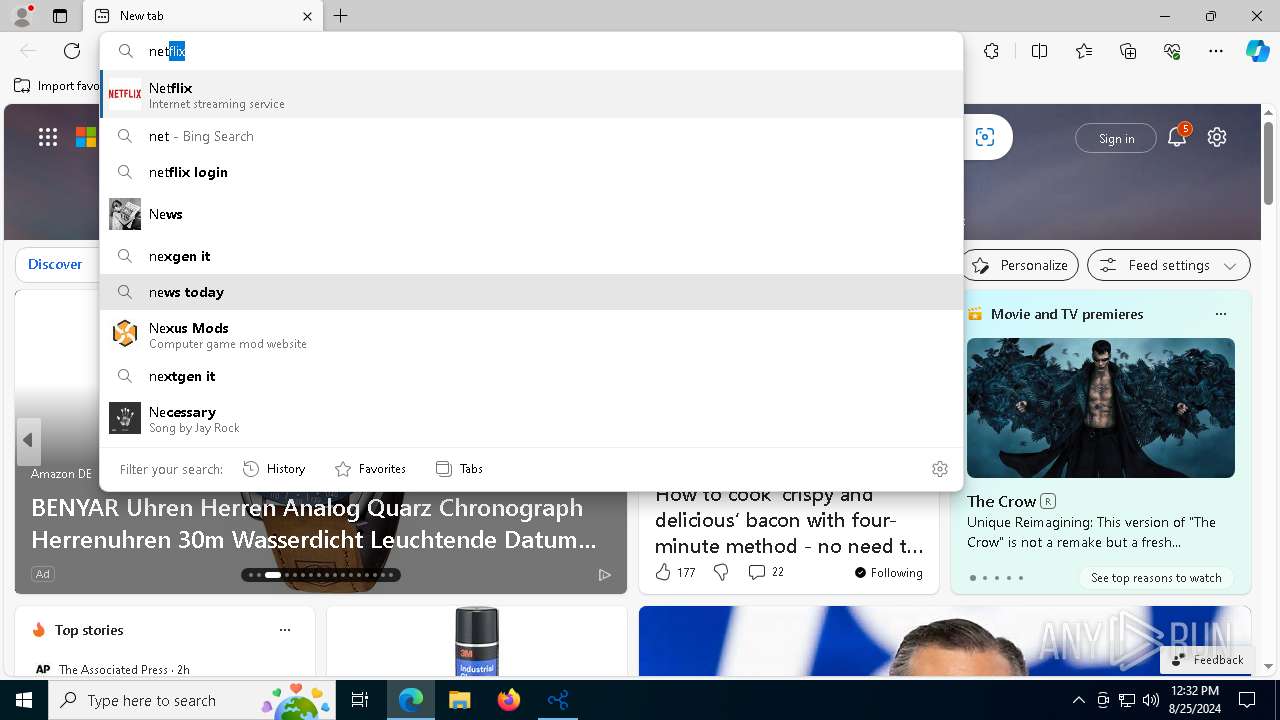Image resolution: width=1280 pixels, height=720 pixels.
Task: Open the Windows Start menu
Action: click(24, 700)
